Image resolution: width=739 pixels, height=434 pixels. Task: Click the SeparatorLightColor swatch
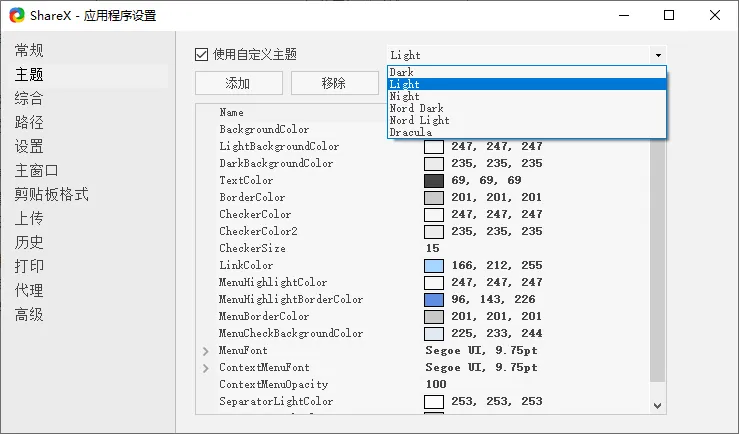[434, 401]
